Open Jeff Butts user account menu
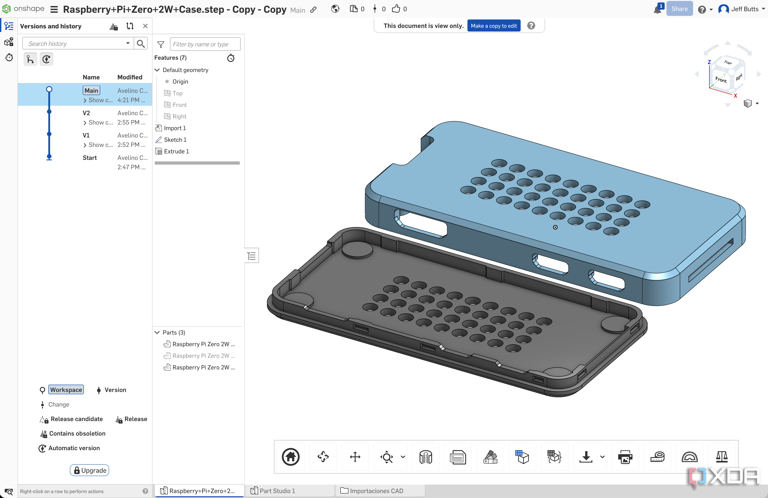Screen dimensions: 768x498 point(742,9)
